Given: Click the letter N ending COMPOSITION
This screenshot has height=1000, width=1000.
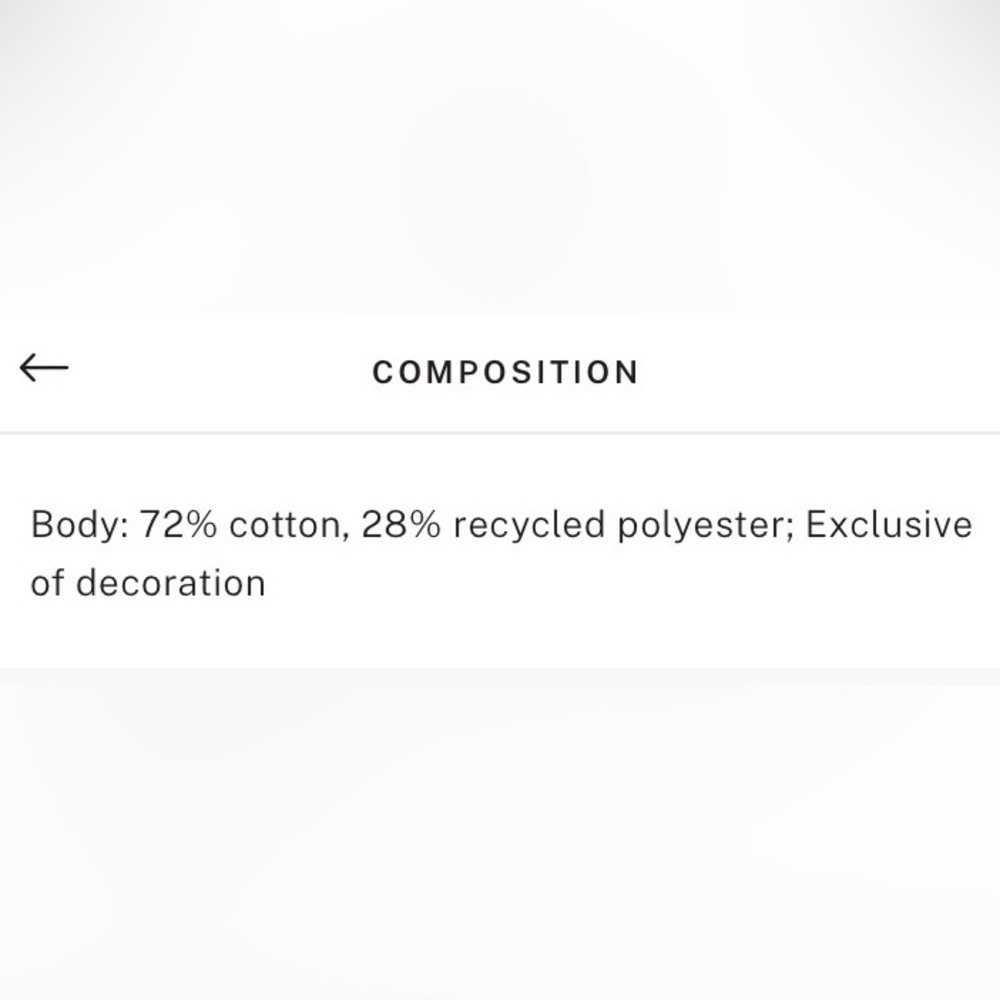Looking at the screenshot, I should click(627, 373).
